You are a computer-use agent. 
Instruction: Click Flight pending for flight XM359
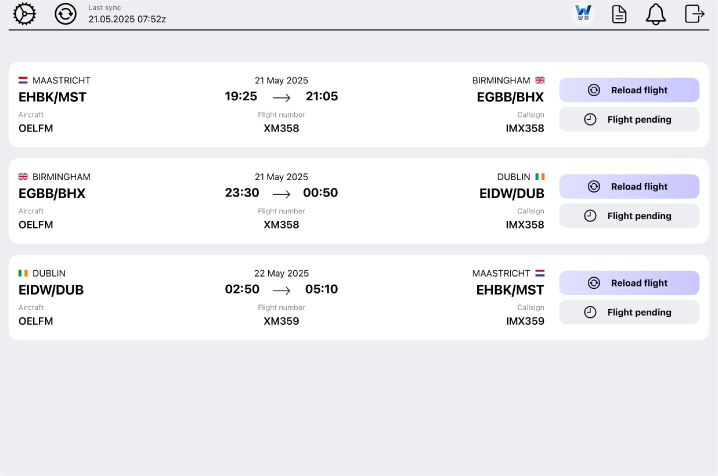tap(629, 312)
